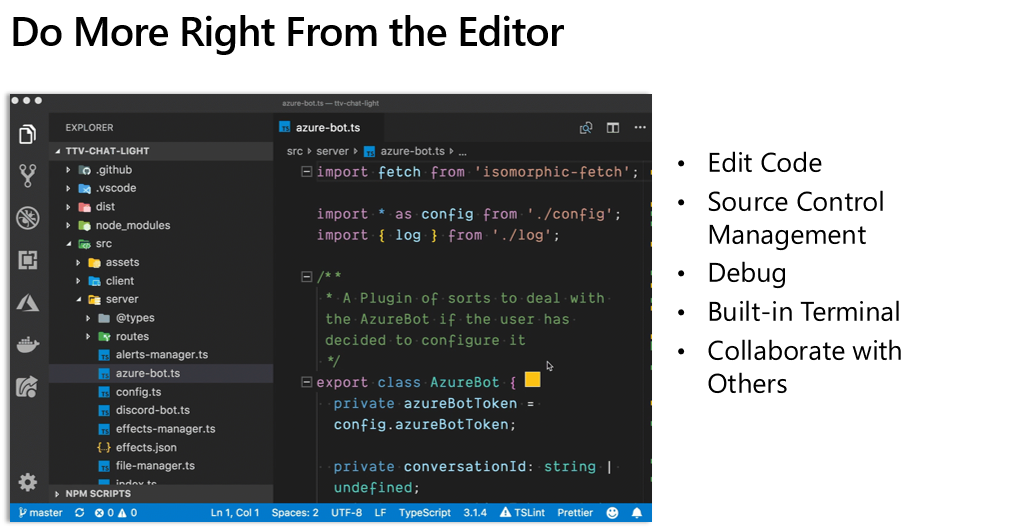Expand the node_modules folder

161,225
